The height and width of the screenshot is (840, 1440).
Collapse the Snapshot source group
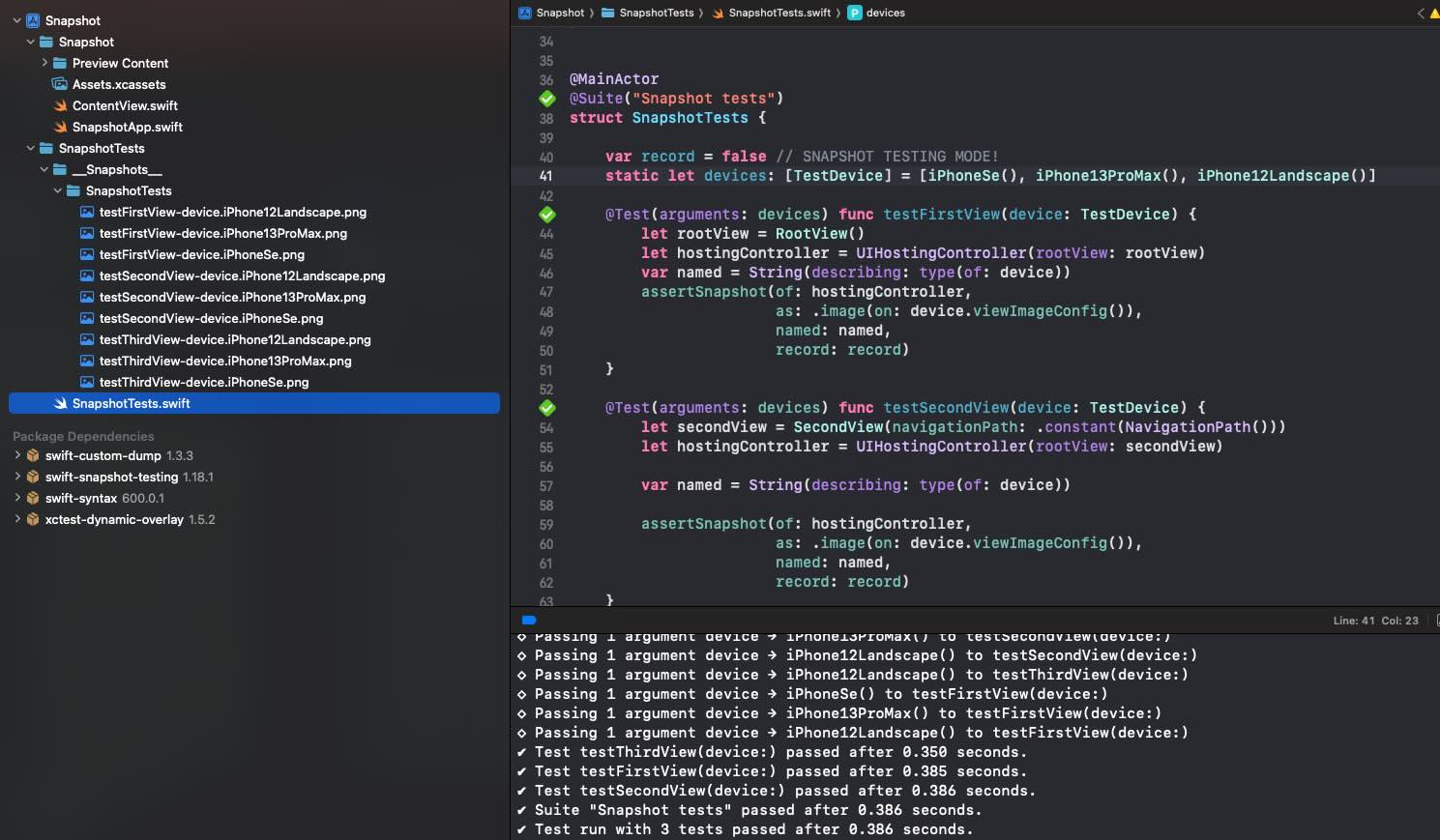pyautogui.click(x=31, y=42)
